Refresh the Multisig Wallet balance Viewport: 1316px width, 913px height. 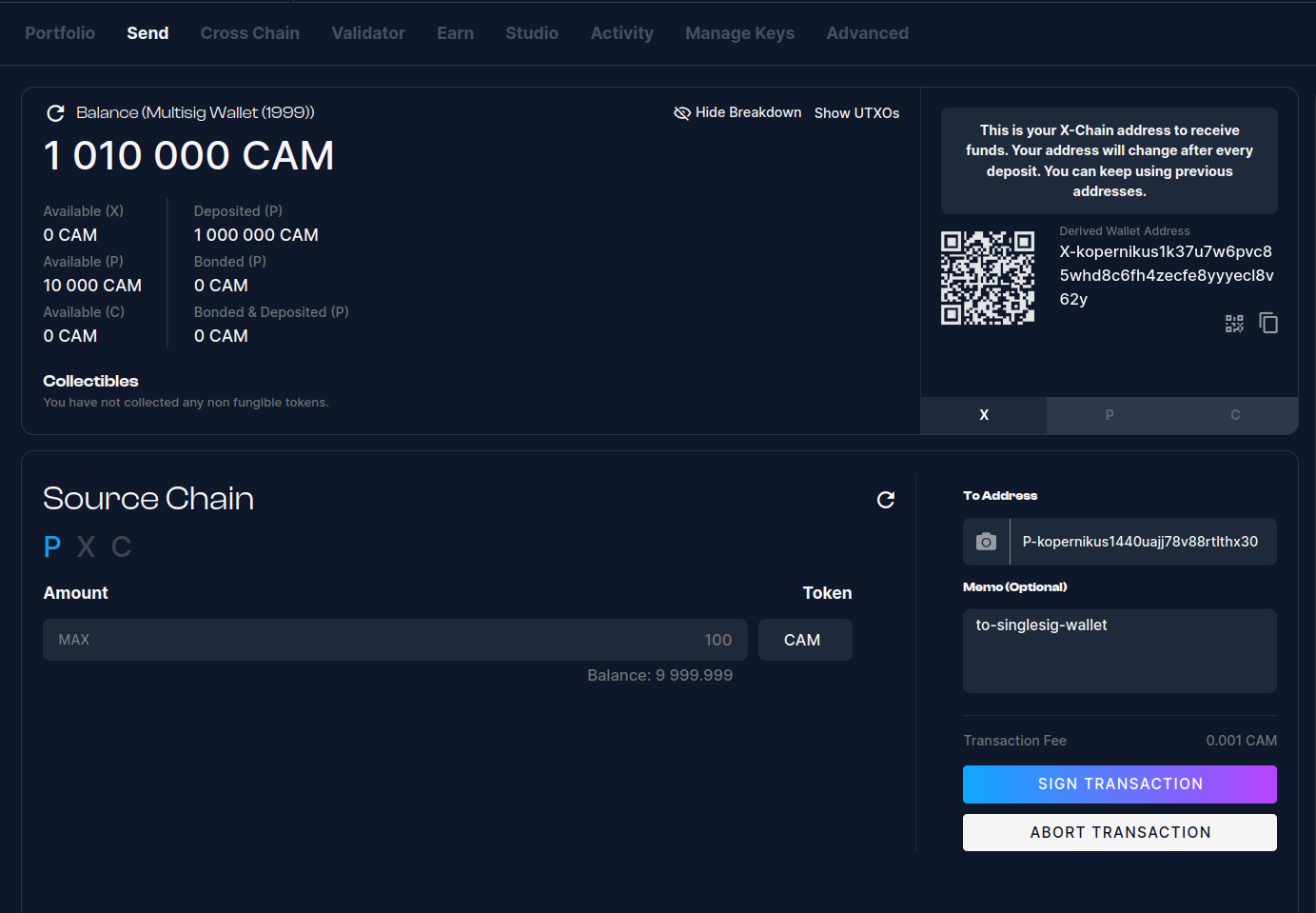55,113
